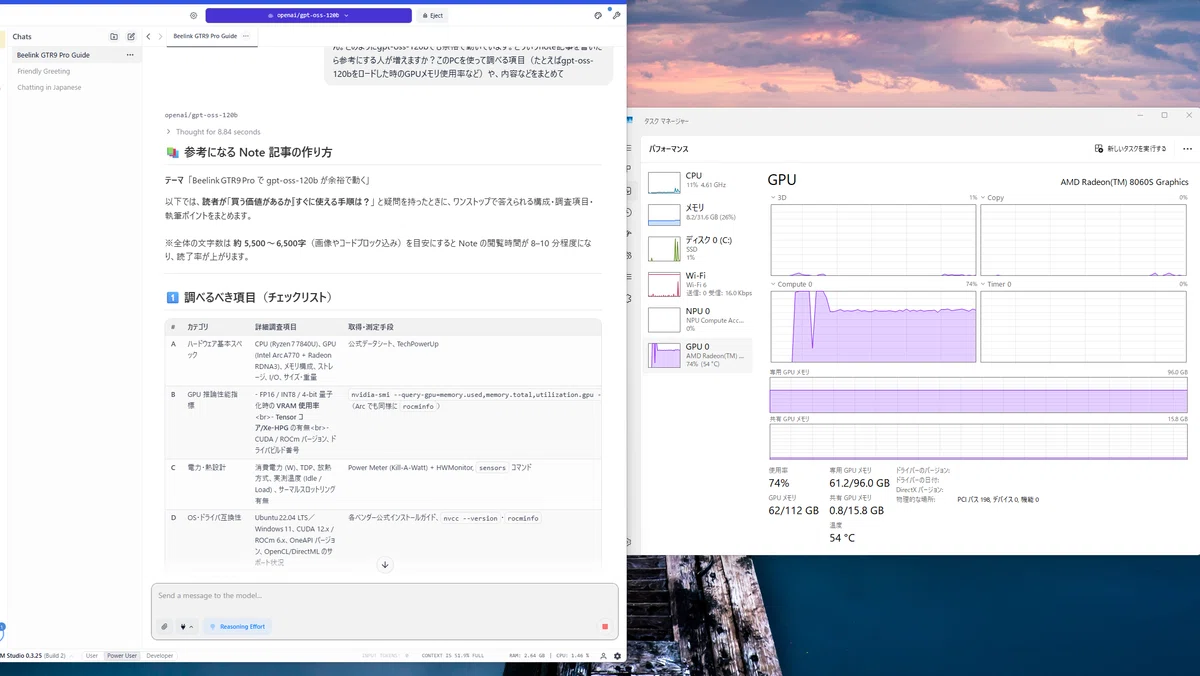
Task: Open the Copy graph engine dropdown
Action: (x=993, y=198)
